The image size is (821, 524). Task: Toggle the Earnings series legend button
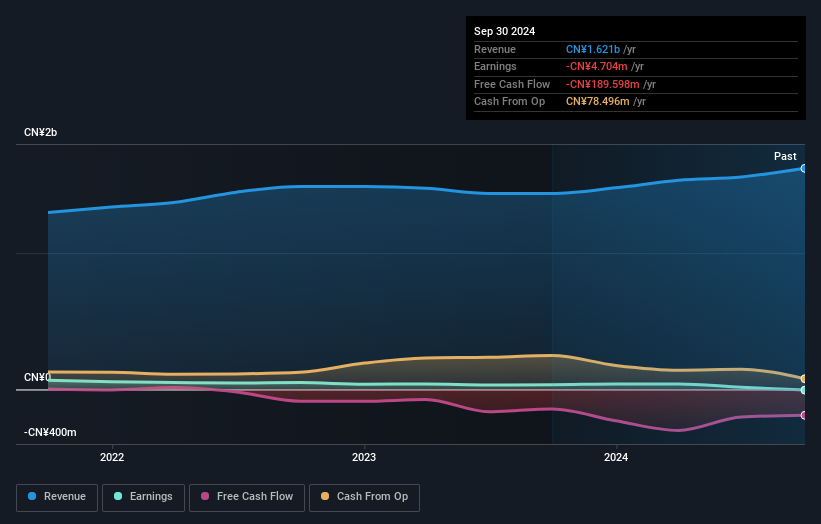tap(143, 497)
